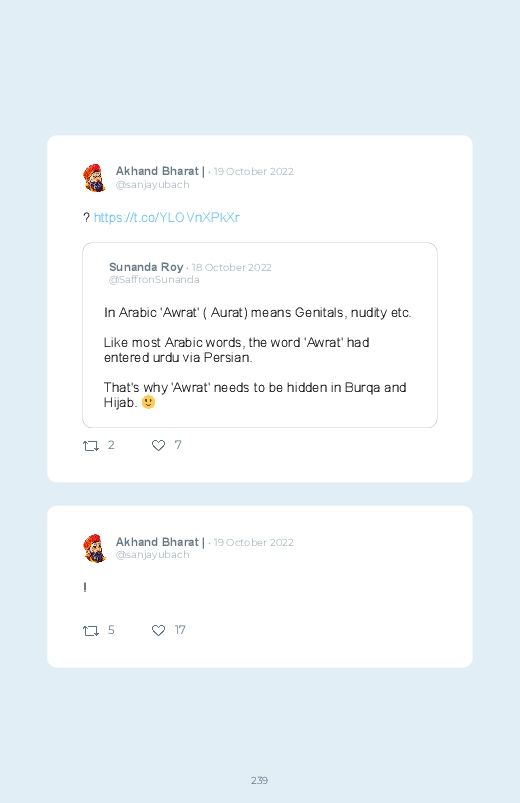Open the t.co/YLOVnXPkXr link
Screen dimensions: 520x803
tap(167, 218)
